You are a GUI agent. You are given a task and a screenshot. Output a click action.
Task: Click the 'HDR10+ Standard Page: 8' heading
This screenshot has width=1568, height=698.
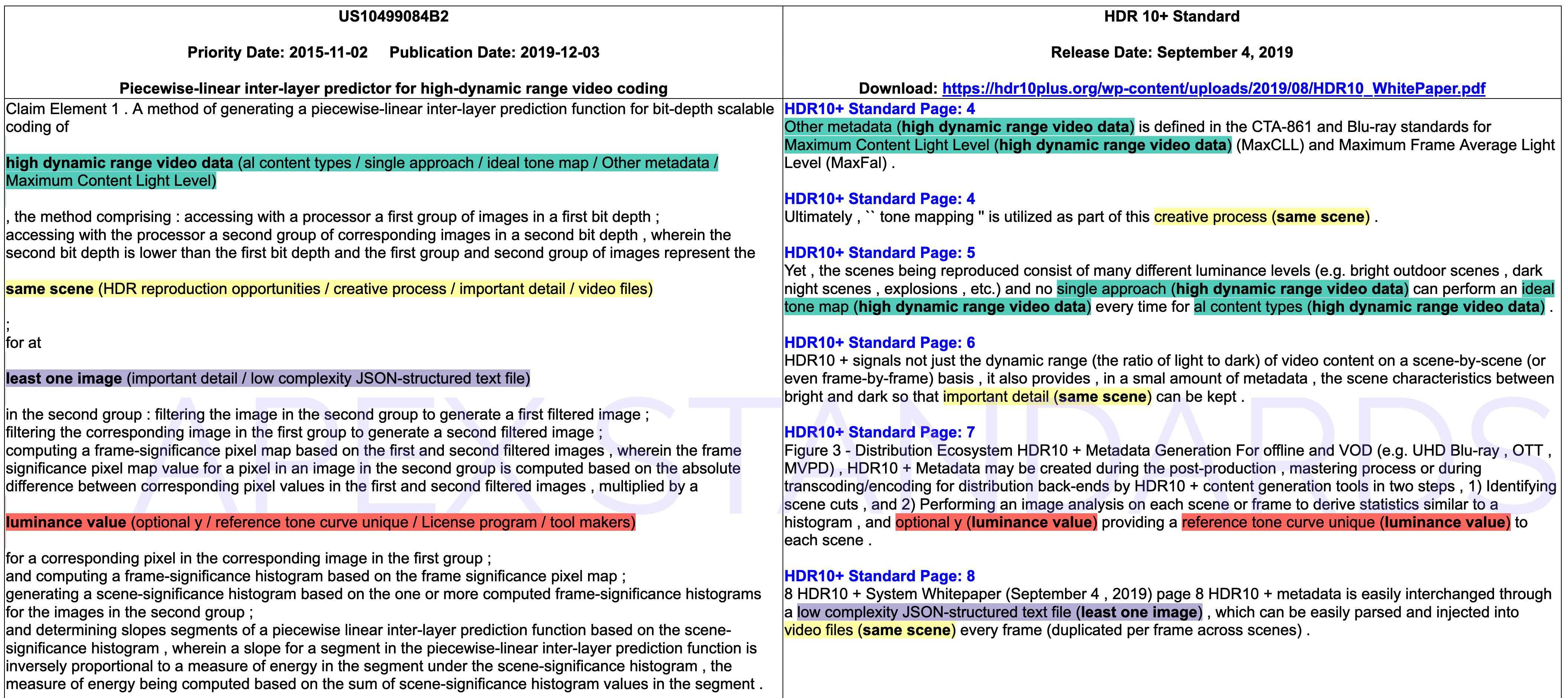pos(880,576)
